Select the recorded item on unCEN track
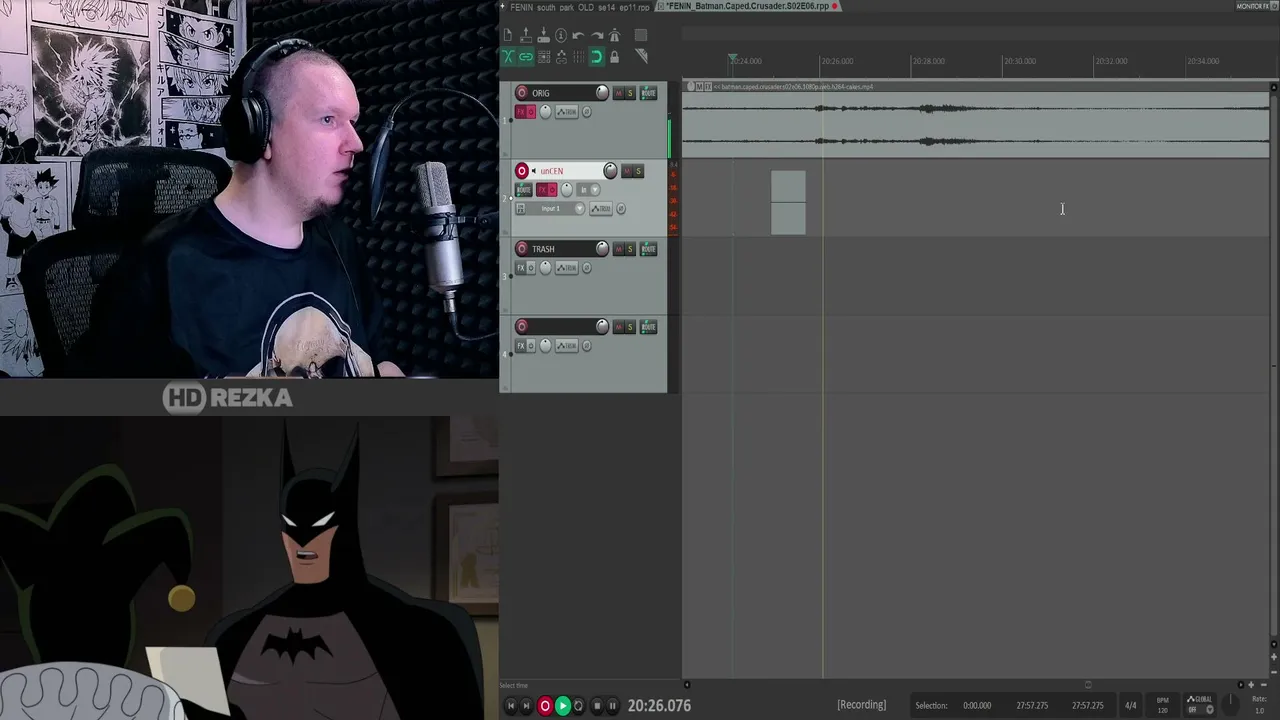 [788, 203]
